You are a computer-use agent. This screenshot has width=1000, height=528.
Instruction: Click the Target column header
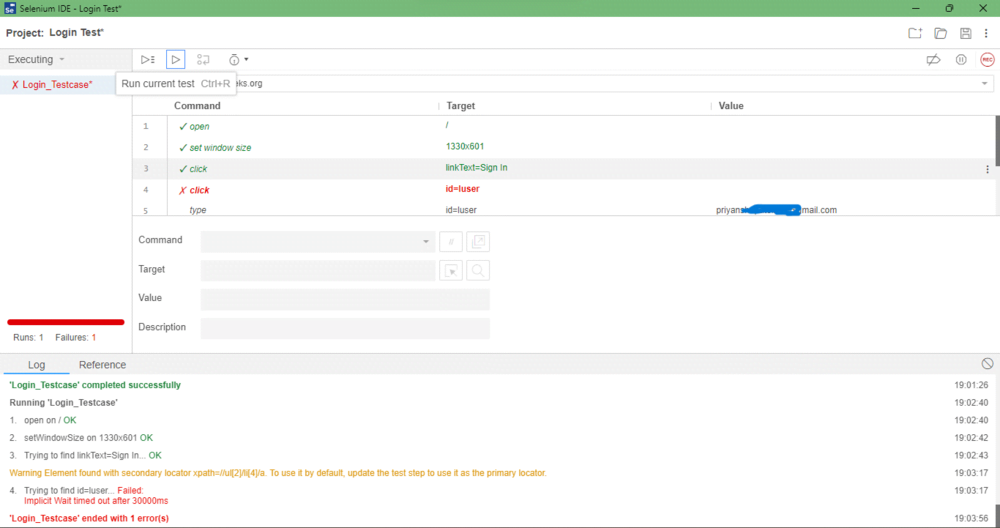pyautogui.click(x=460, y=106)
